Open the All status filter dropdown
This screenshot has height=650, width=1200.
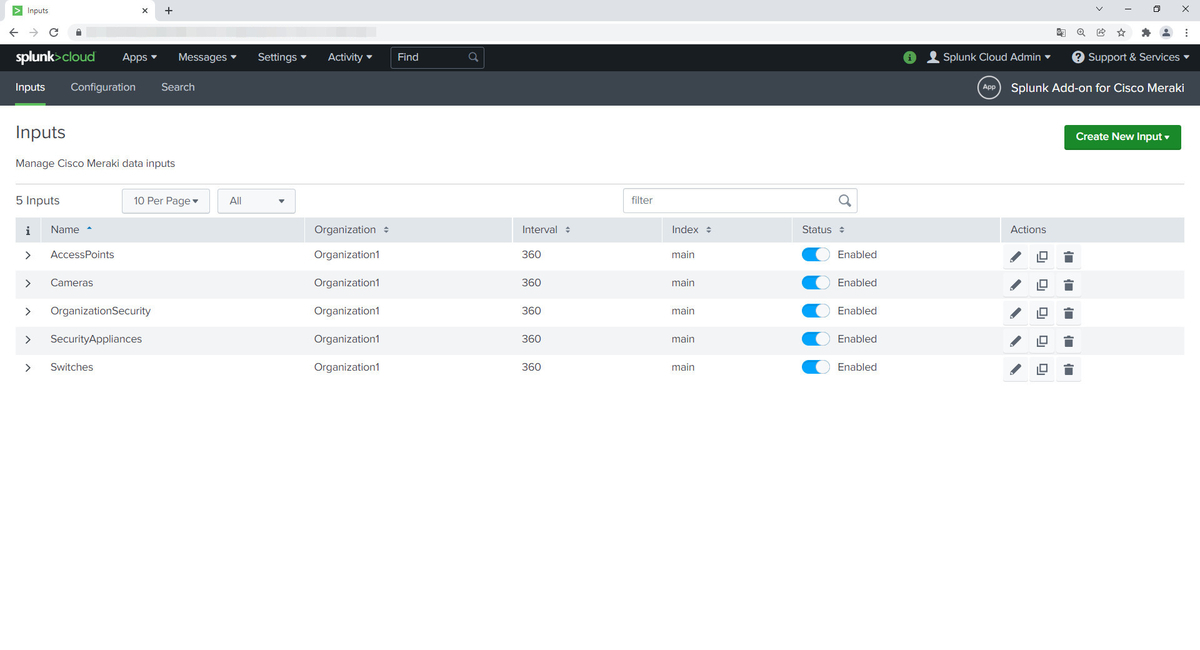(x=256, y=200)
